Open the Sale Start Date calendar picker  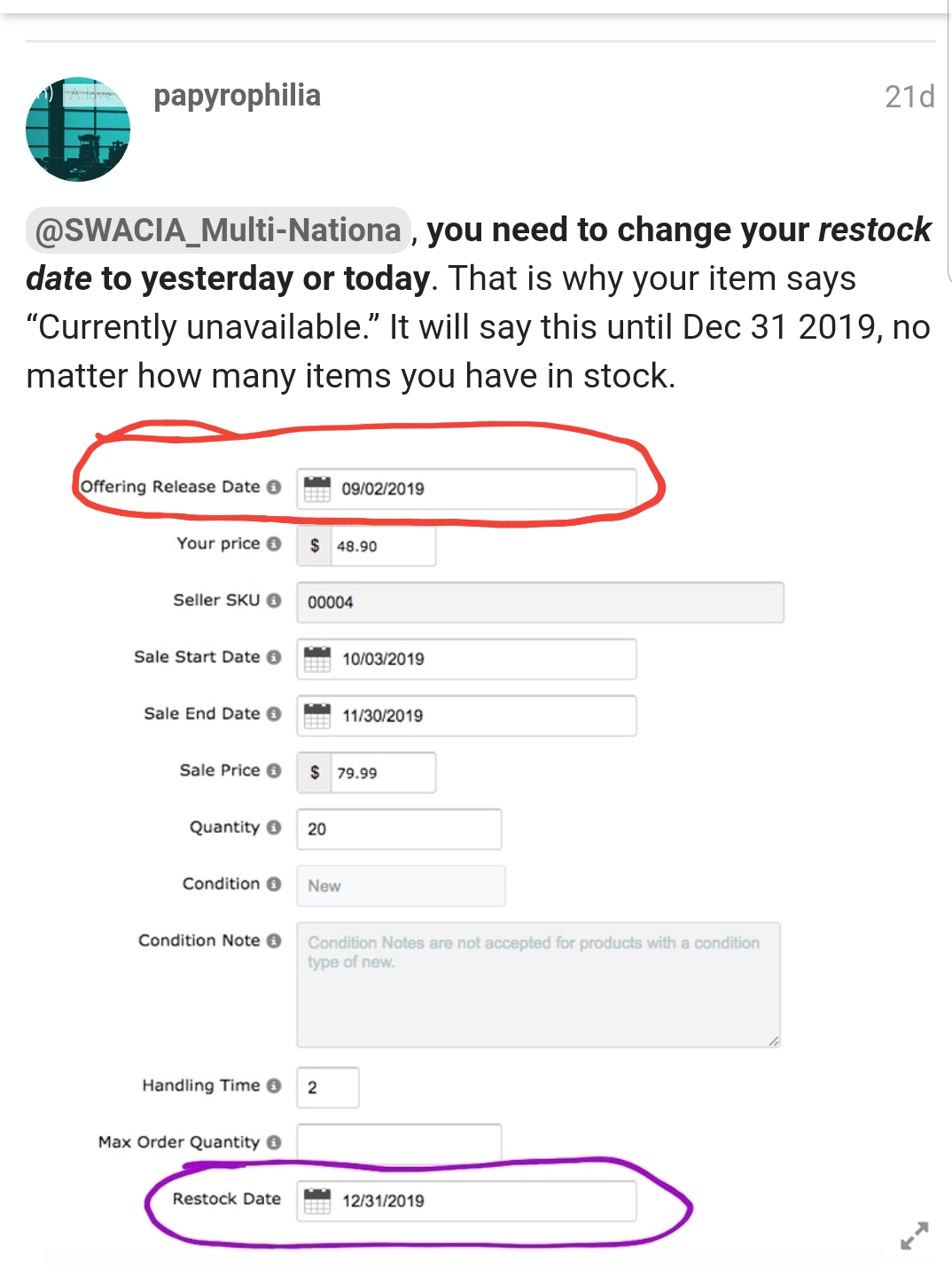coord(316,658)
